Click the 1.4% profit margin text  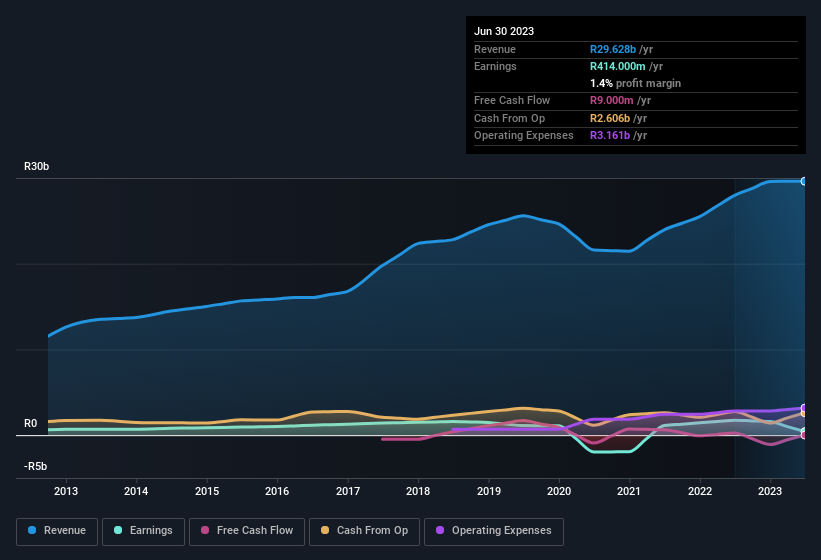[x=635, y=84]
